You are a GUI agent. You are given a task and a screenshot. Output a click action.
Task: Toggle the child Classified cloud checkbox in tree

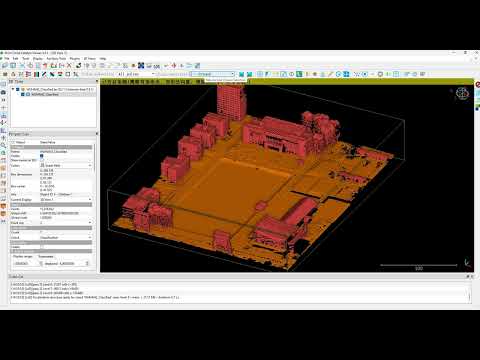coord(23,94)
